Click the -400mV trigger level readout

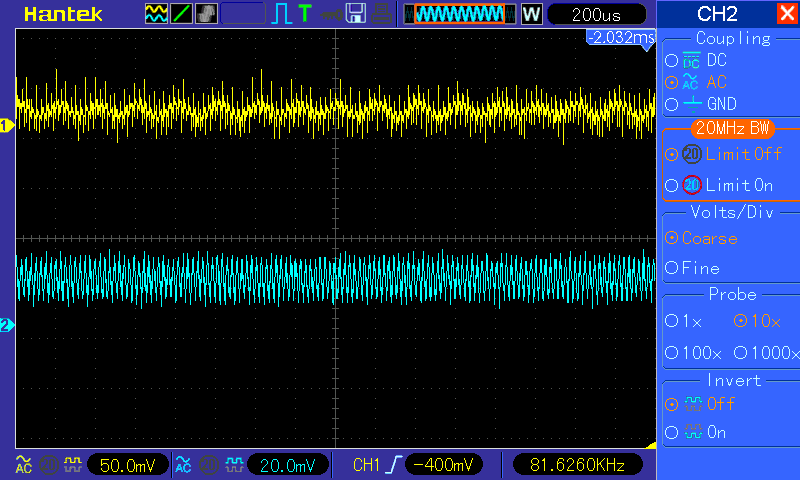point(443,465)
